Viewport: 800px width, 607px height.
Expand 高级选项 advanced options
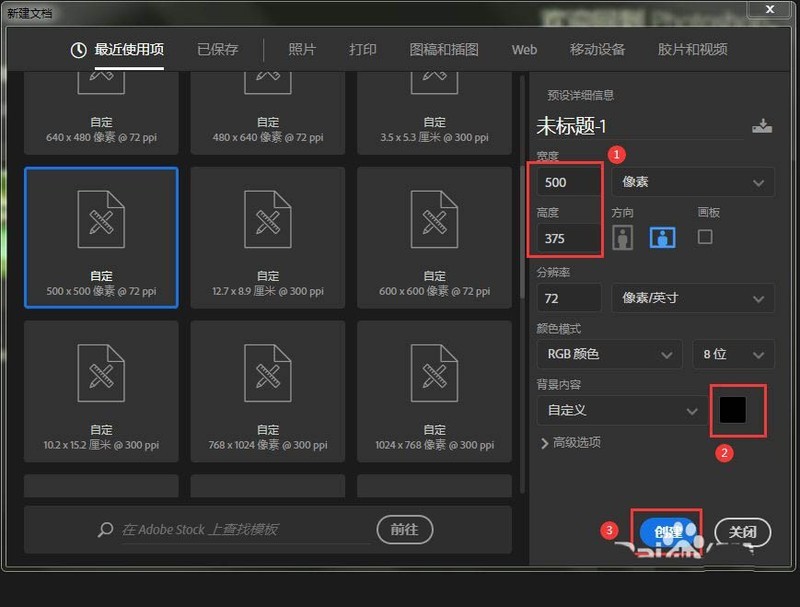570,442
